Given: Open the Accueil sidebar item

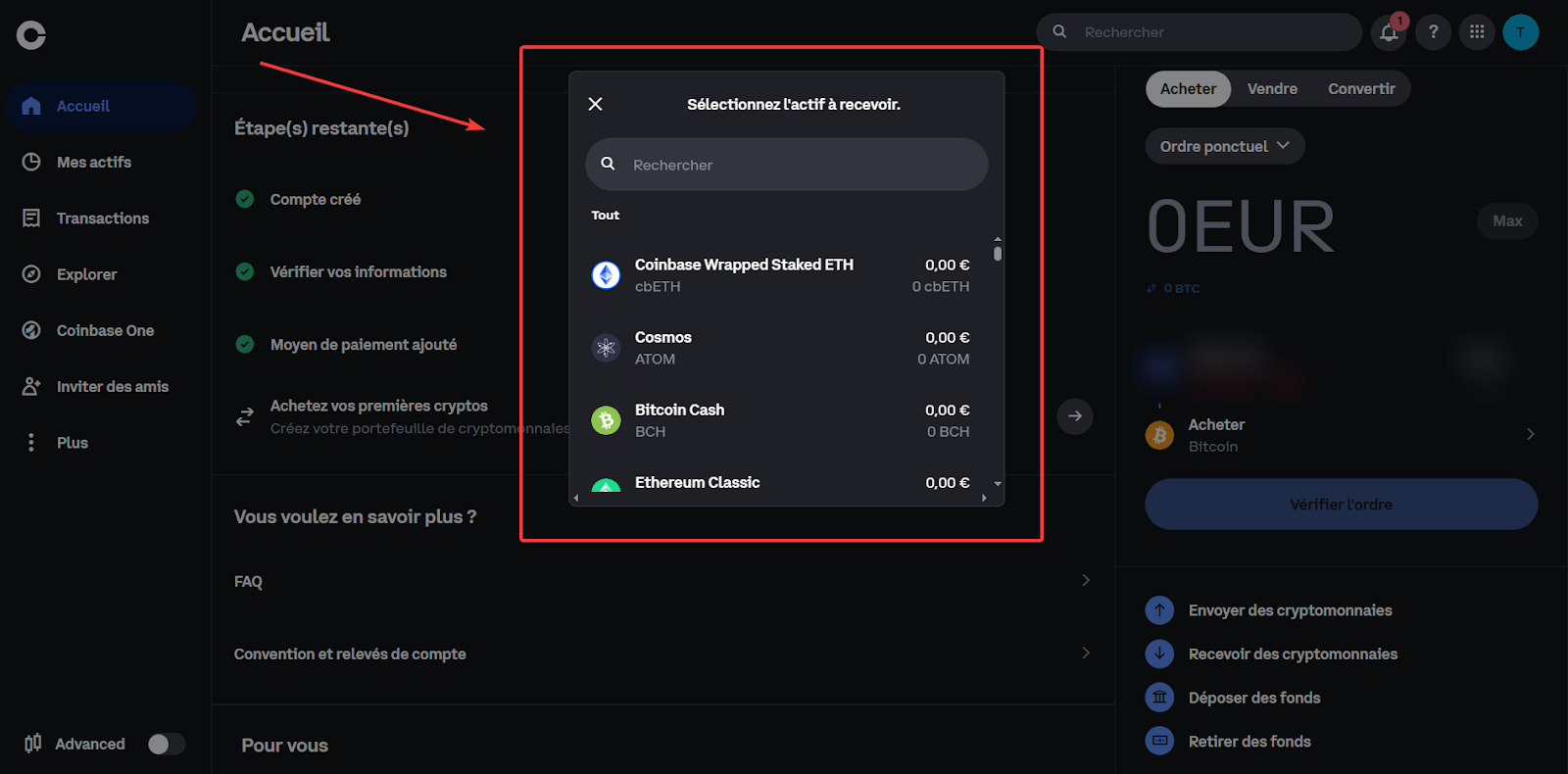Looking at the screenshot, I should click(x=101, y=106).
